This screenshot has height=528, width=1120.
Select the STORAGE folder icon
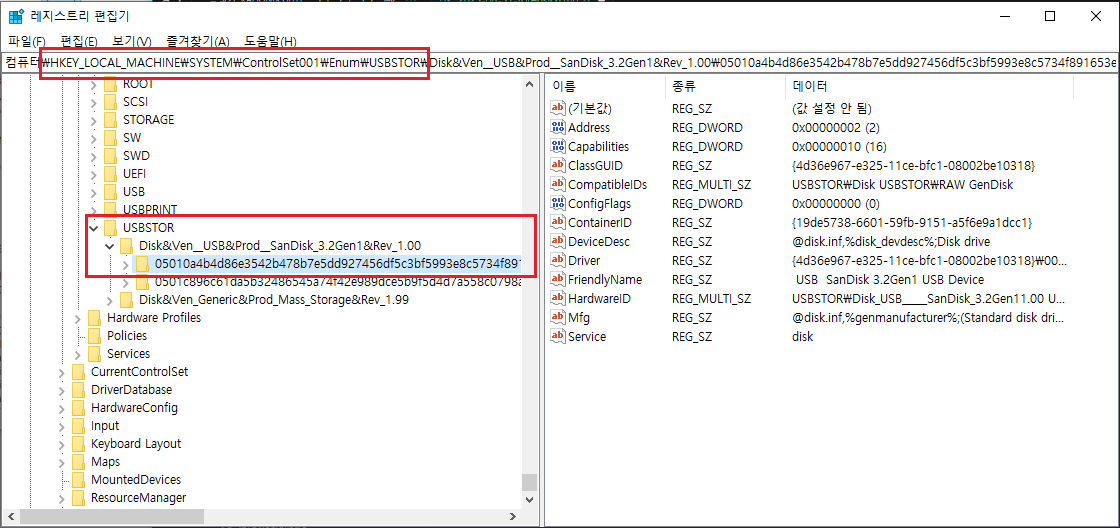[110, 119]
